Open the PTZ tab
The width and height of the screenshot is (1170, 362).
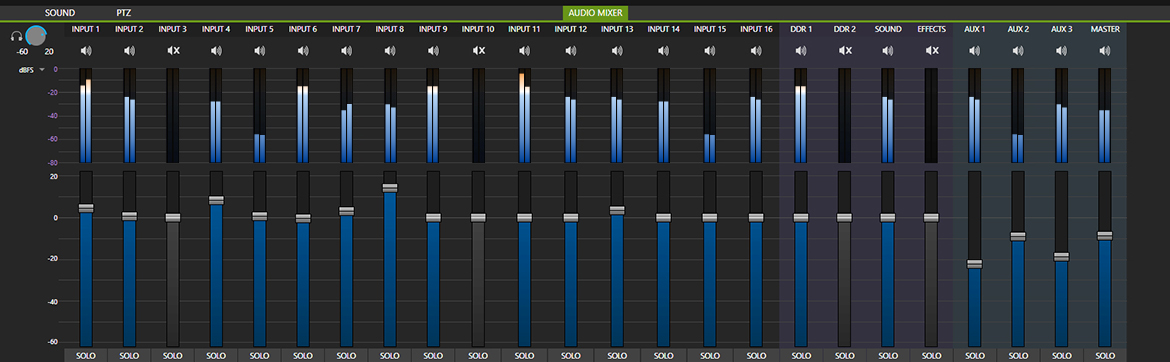coord(124,13)
